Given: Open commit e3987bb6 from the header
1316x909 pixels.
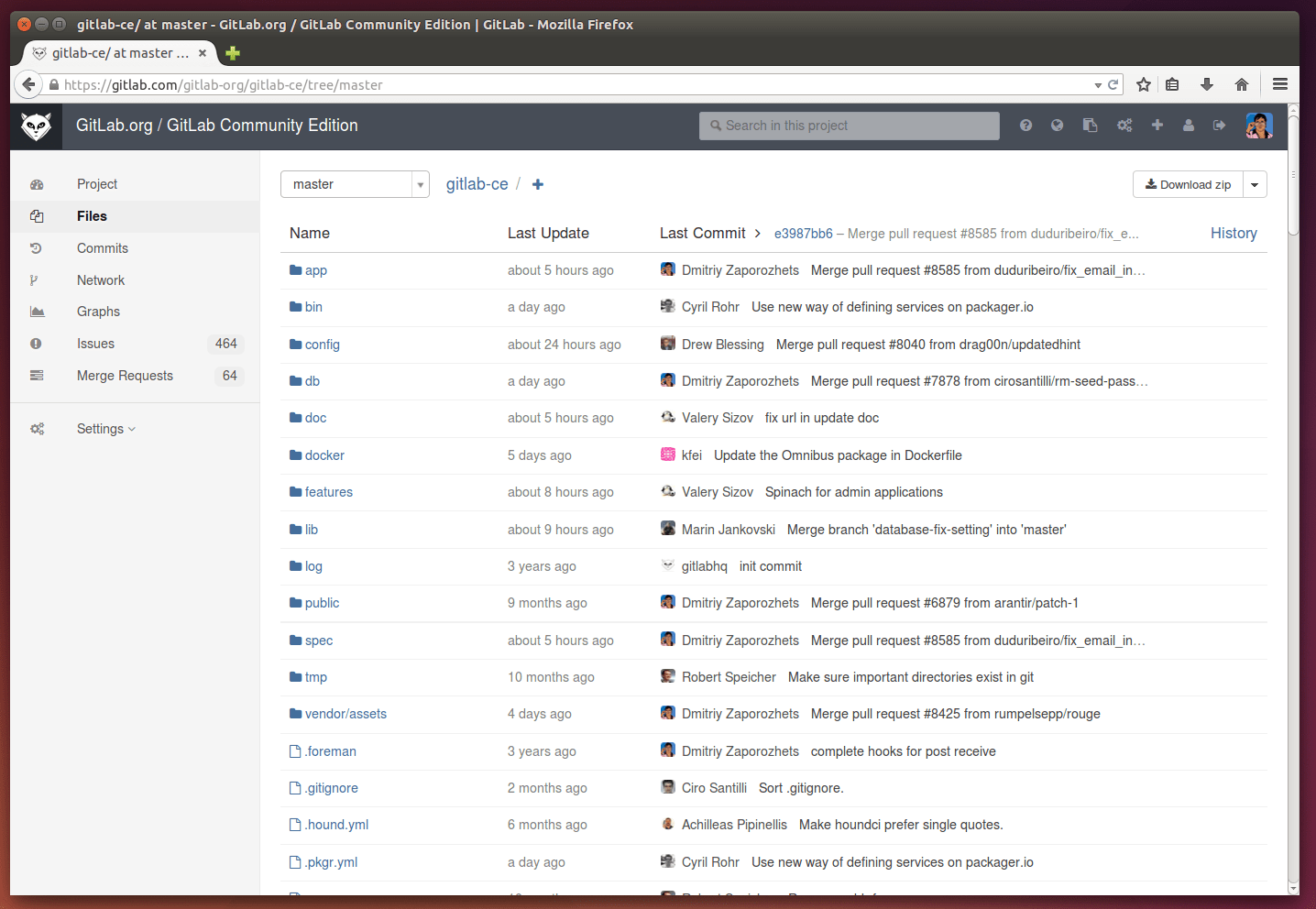Looking at the screenshot, I should click(x=803, y=234).
